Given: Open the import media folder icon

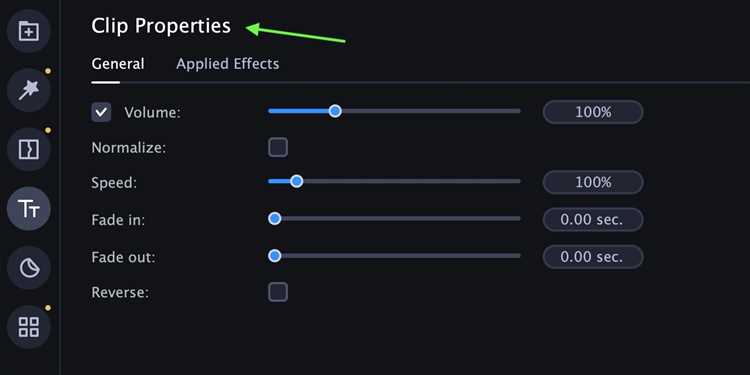Looking at the screenshot, I should tap(29, 31).
